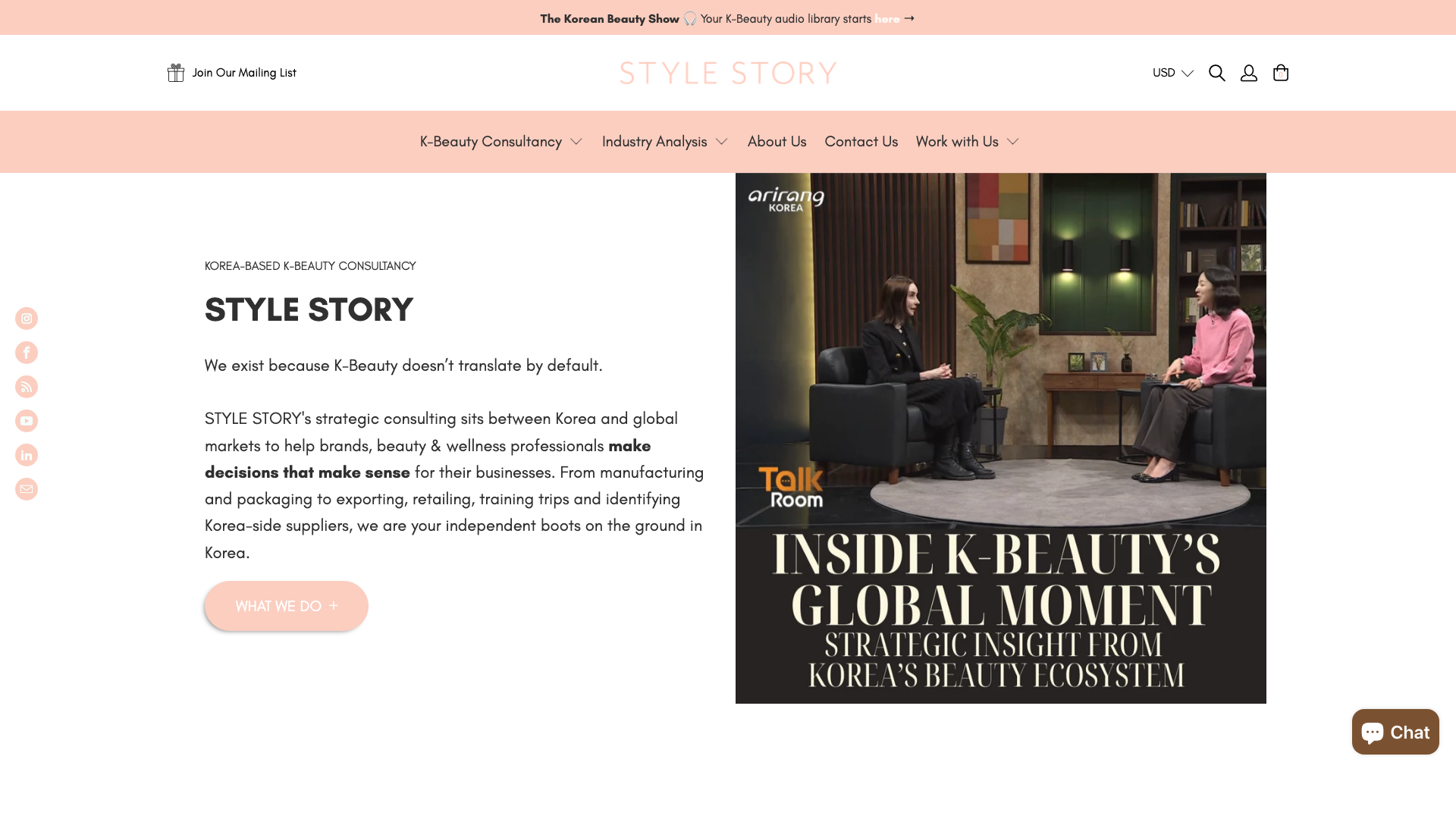
Task: Open the account login icon
Action: coord(1249,73)
